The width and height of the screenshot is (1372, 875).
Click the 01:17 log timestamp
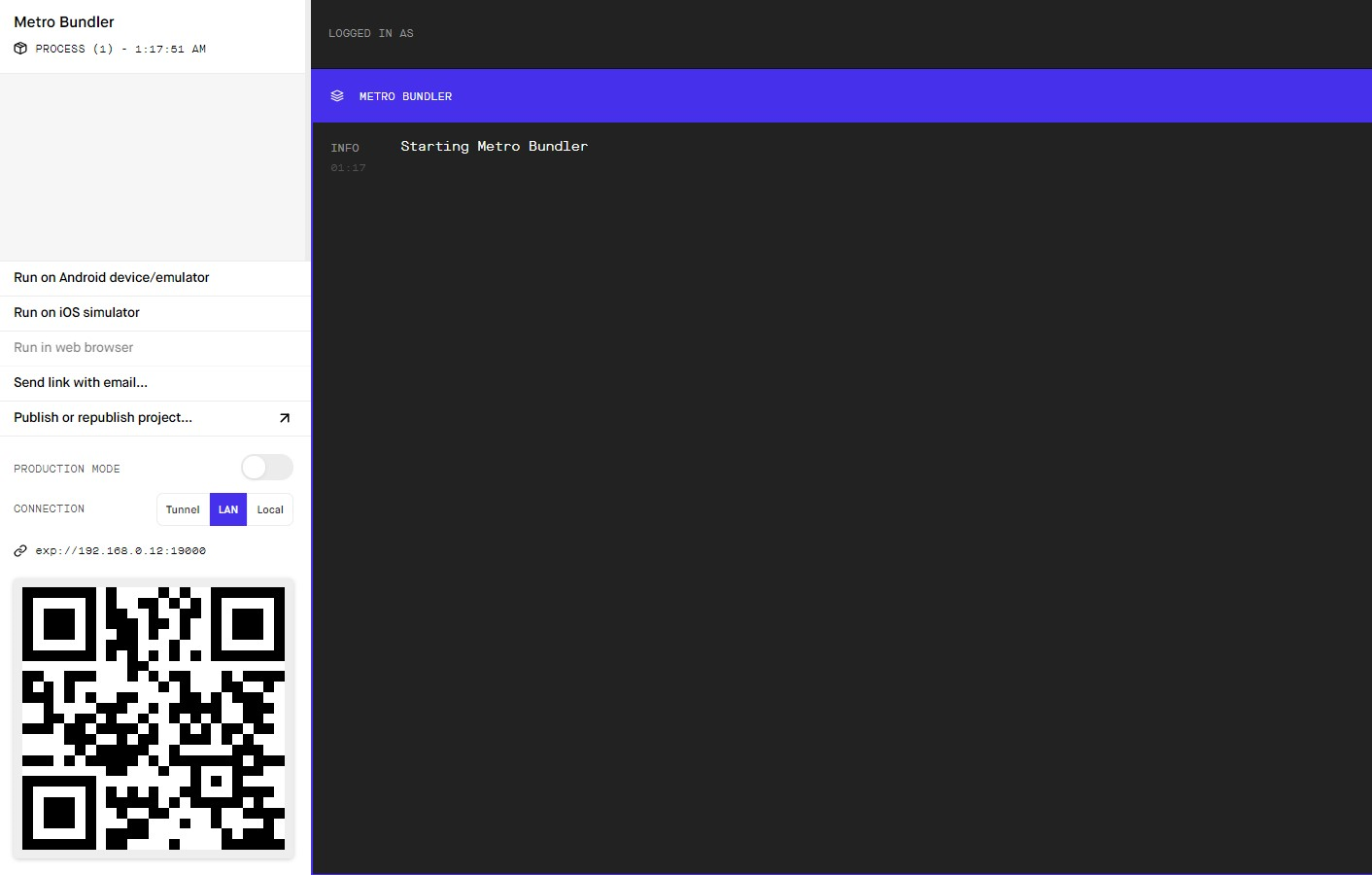(348, 168)
